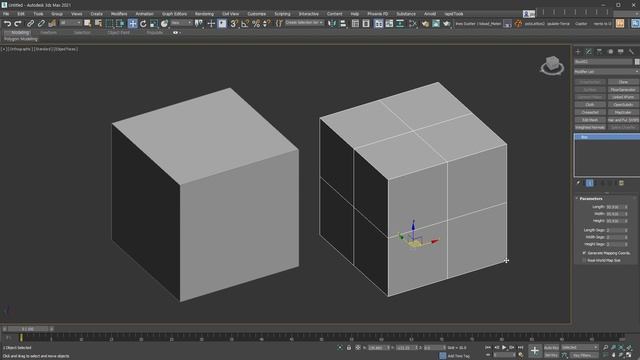
Task: Open the Select by Name icon
Action: click(x=98, y=24)
